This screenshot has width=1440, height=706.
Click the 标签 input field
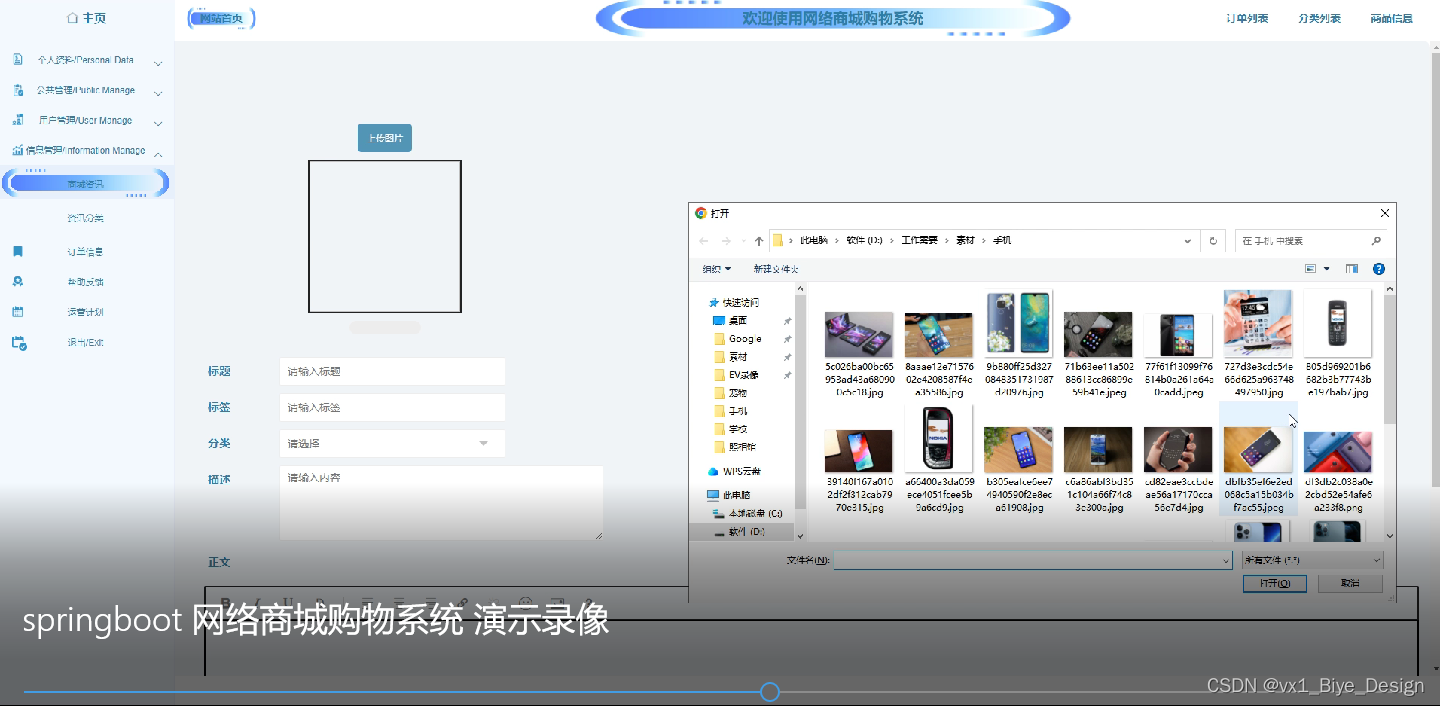392,407
